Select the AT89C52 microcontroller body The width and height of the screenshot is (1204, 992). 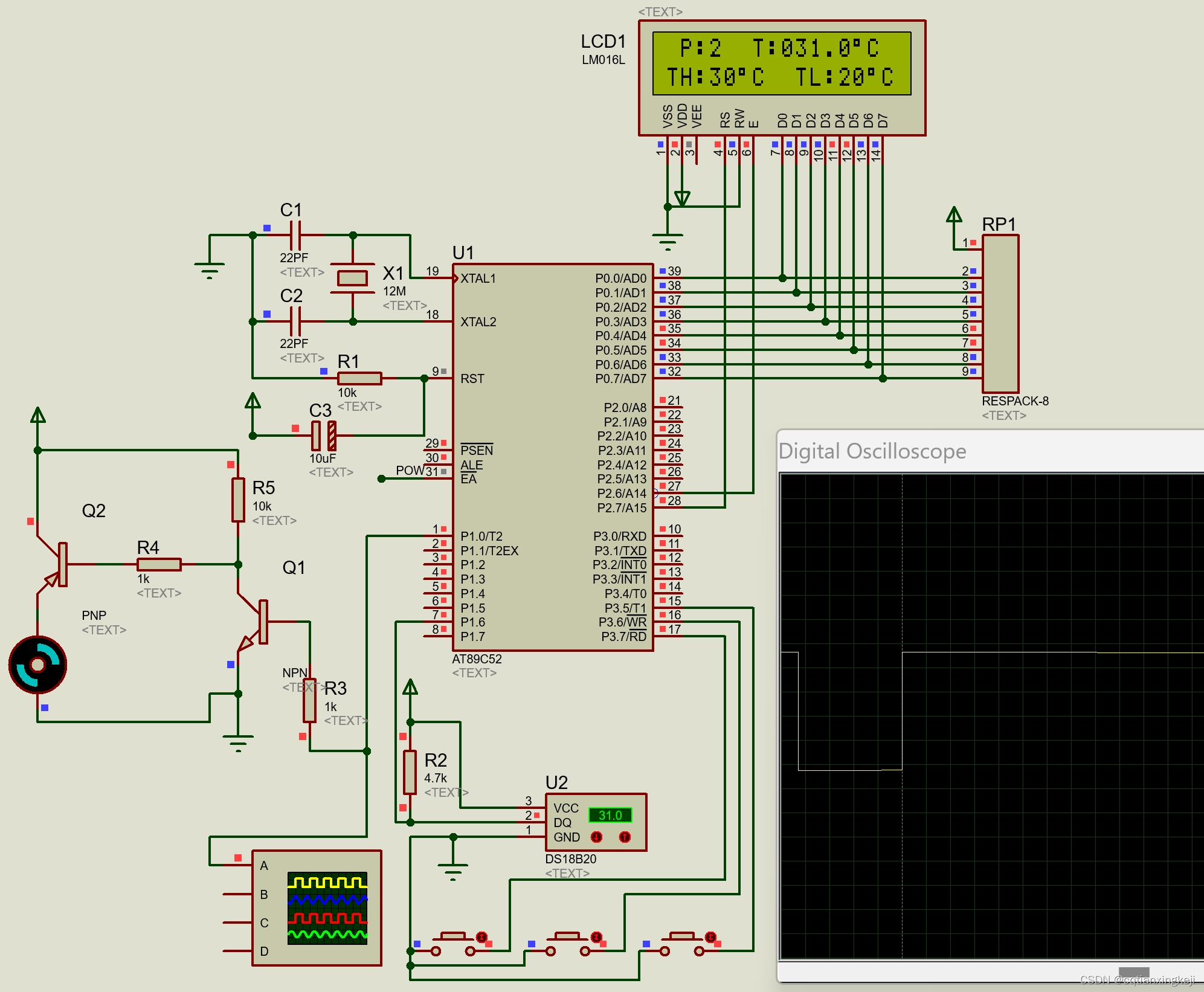(x=552, y=457)
